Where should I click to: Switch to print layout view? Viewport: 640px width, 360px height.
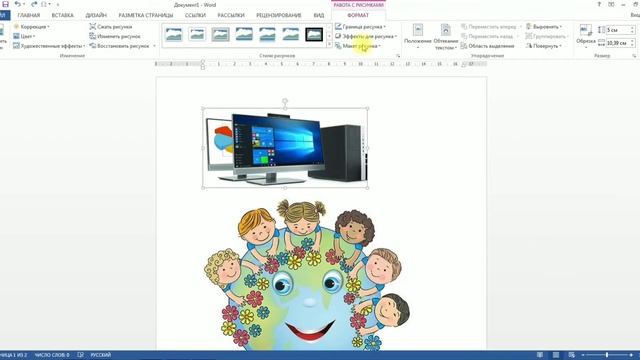coord(556,355)
